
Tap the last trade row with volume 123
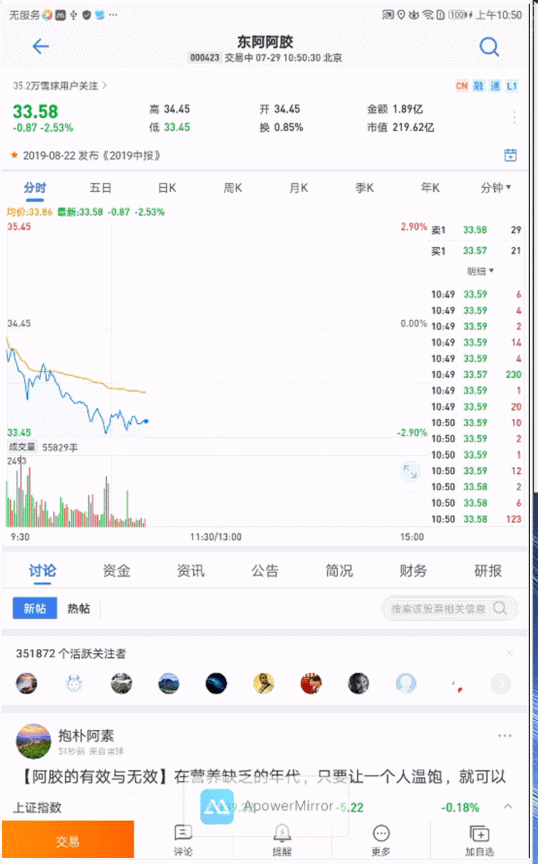476,519
